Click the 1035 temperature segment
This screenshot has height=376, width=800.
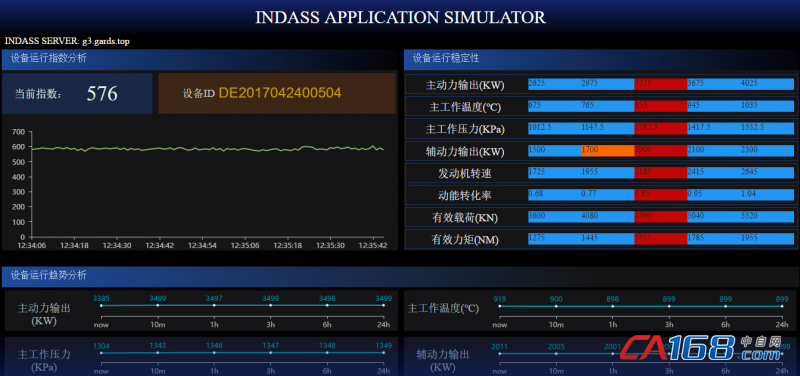[x=767, y=106]
